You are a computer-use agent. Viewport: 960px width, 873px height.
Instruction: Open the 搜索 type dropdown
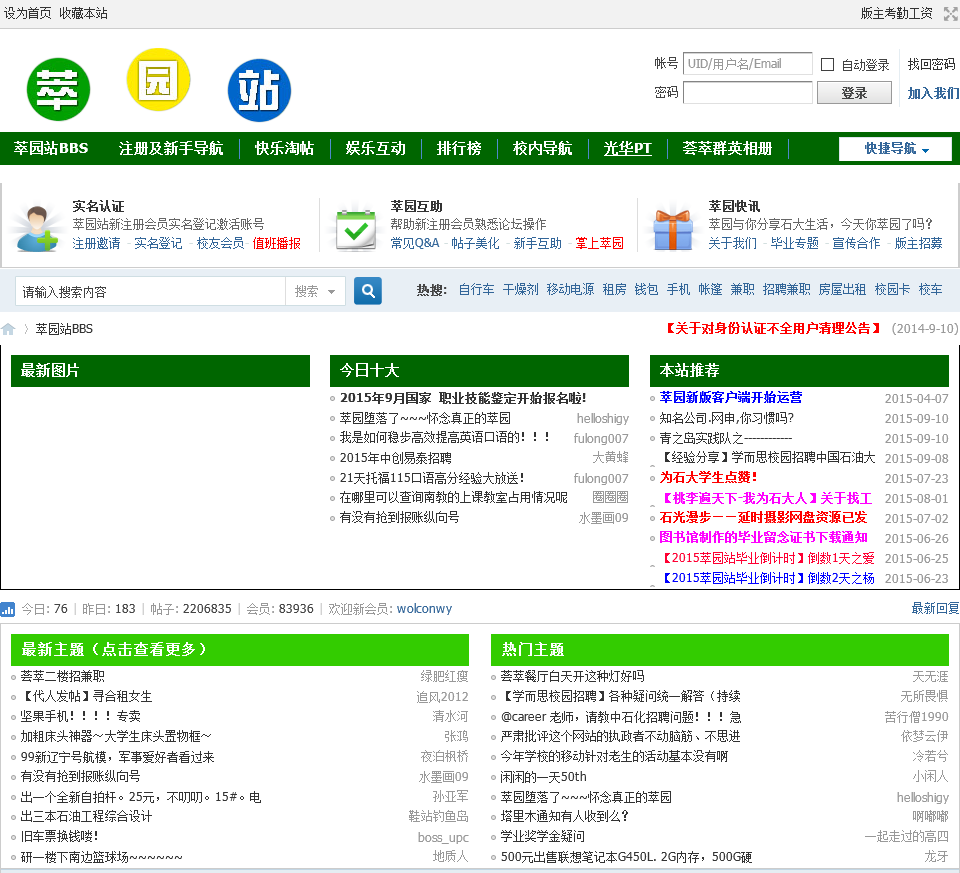315,291
